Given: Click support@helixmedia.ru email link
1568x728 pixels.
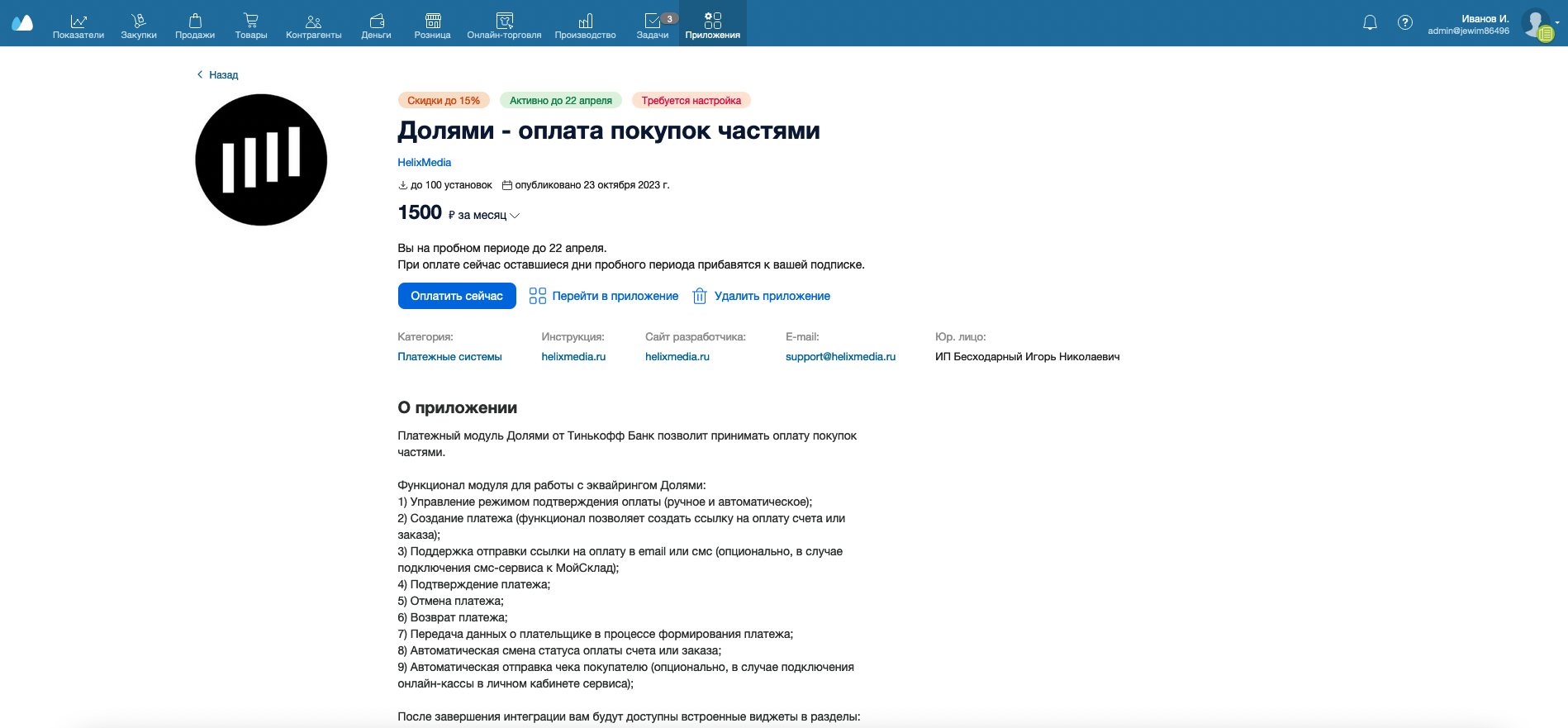Looking at the screenshot, I should click(841, 357).
